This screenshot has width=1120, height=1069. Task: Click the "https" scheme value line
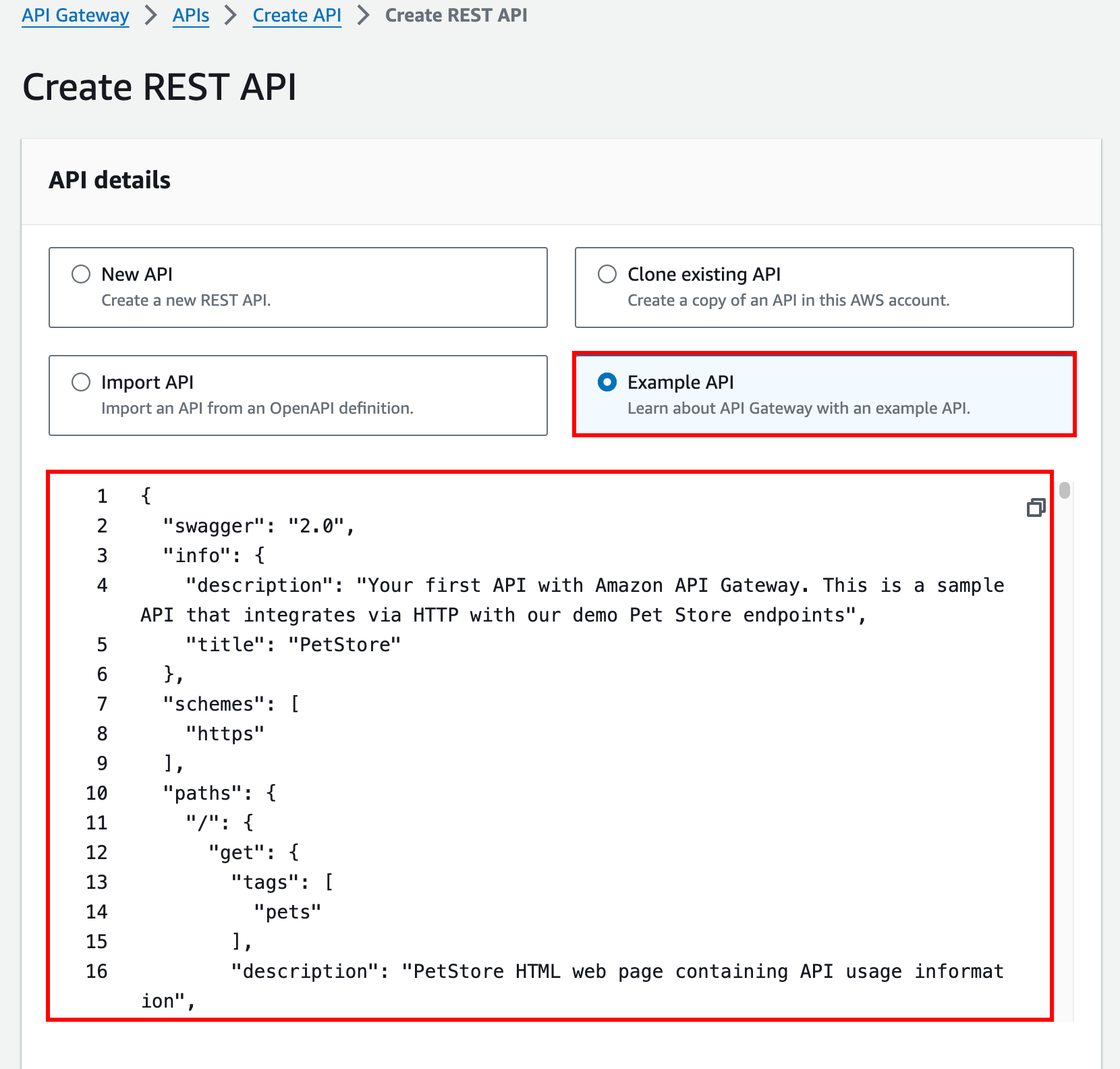225,734
